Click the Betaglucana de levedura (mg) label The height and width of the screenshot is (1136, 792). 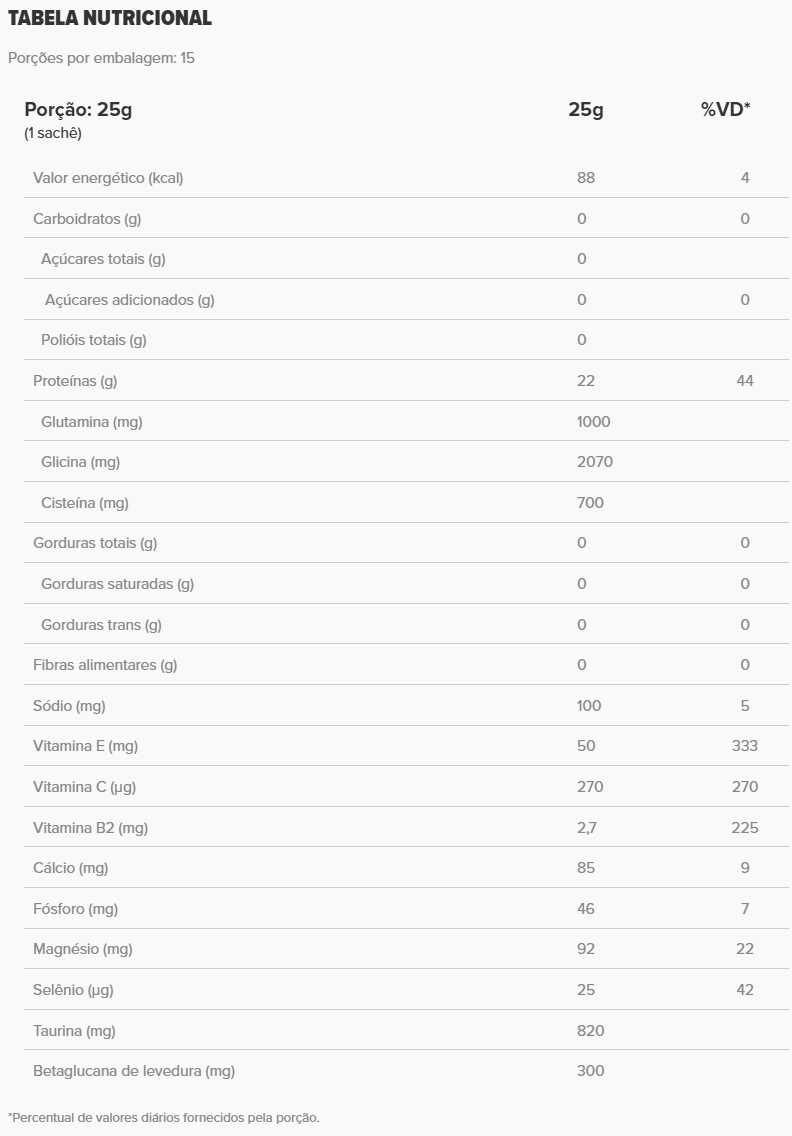[134, 1071]
